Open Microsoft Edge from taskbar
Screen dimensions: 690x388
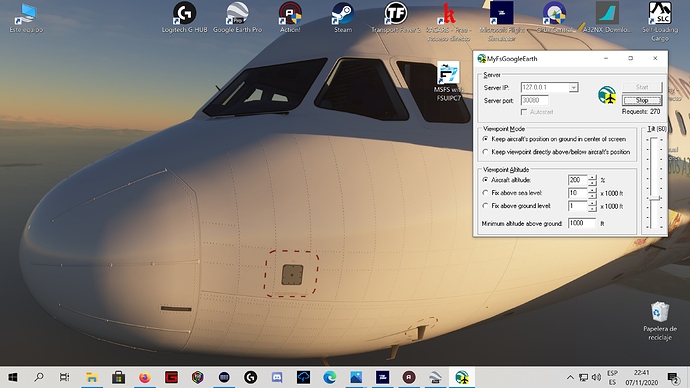(x=330, y=377)
